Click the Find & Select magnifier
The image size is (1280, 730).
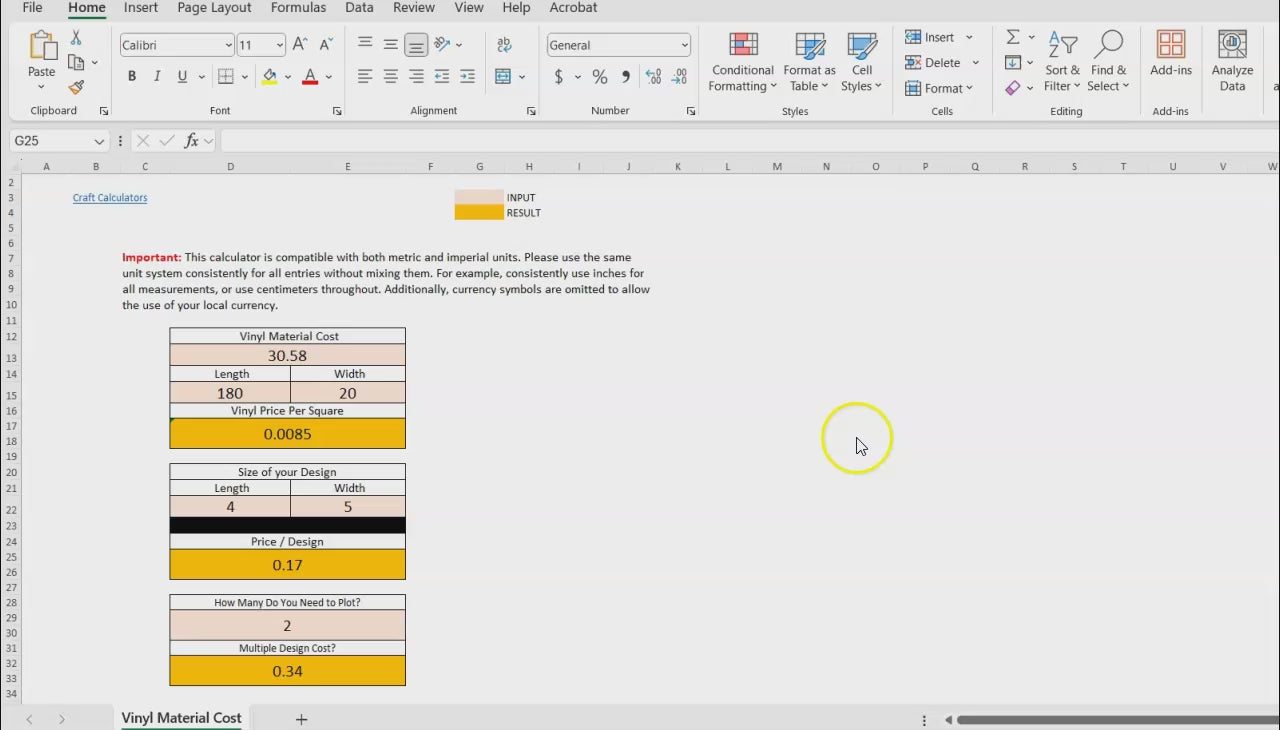coord(1108,62)
